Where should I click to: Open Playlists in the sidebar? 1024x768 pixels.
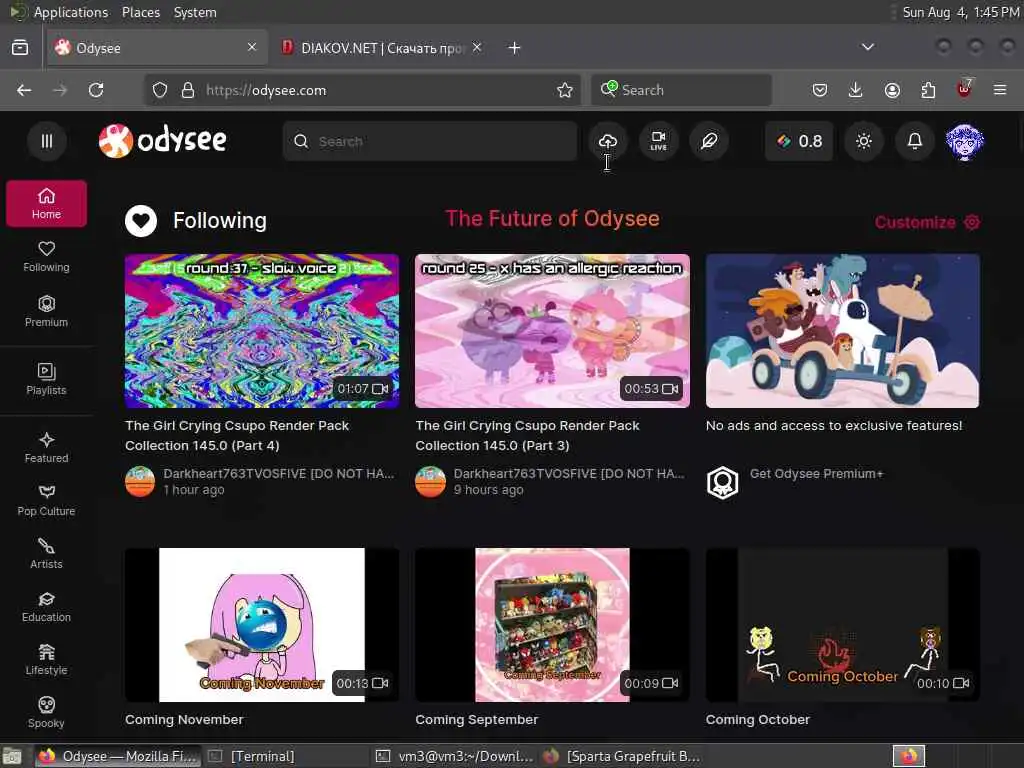tap(46, 379)
